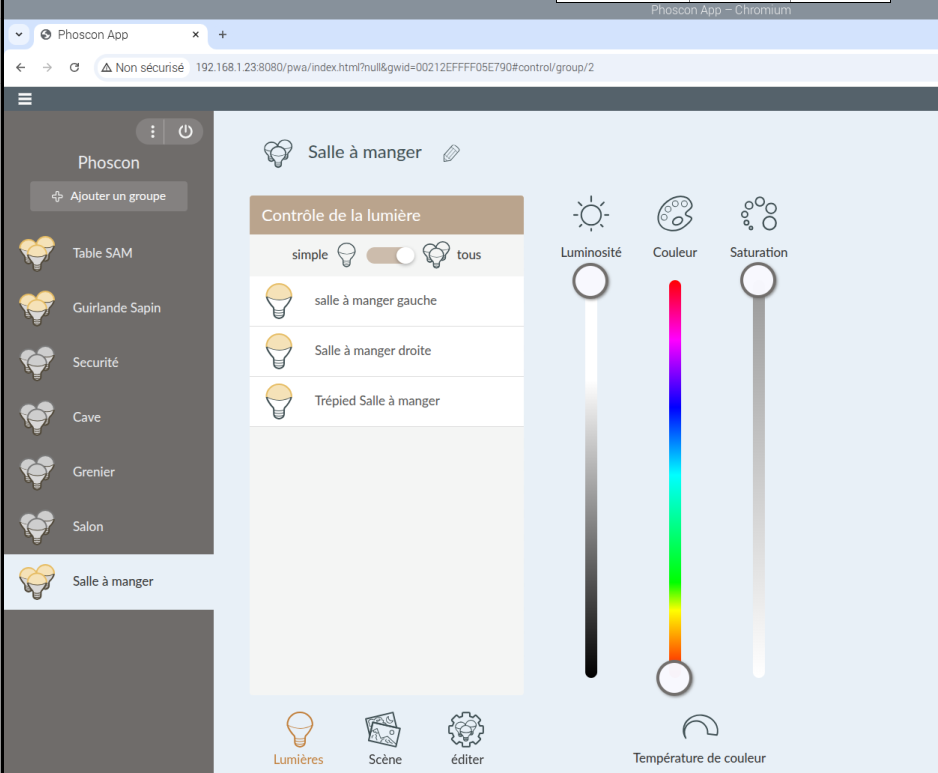This screenshot has height=773, width=938.
Task: Click the Luminosité sun icon
Action: pos(591,214)
